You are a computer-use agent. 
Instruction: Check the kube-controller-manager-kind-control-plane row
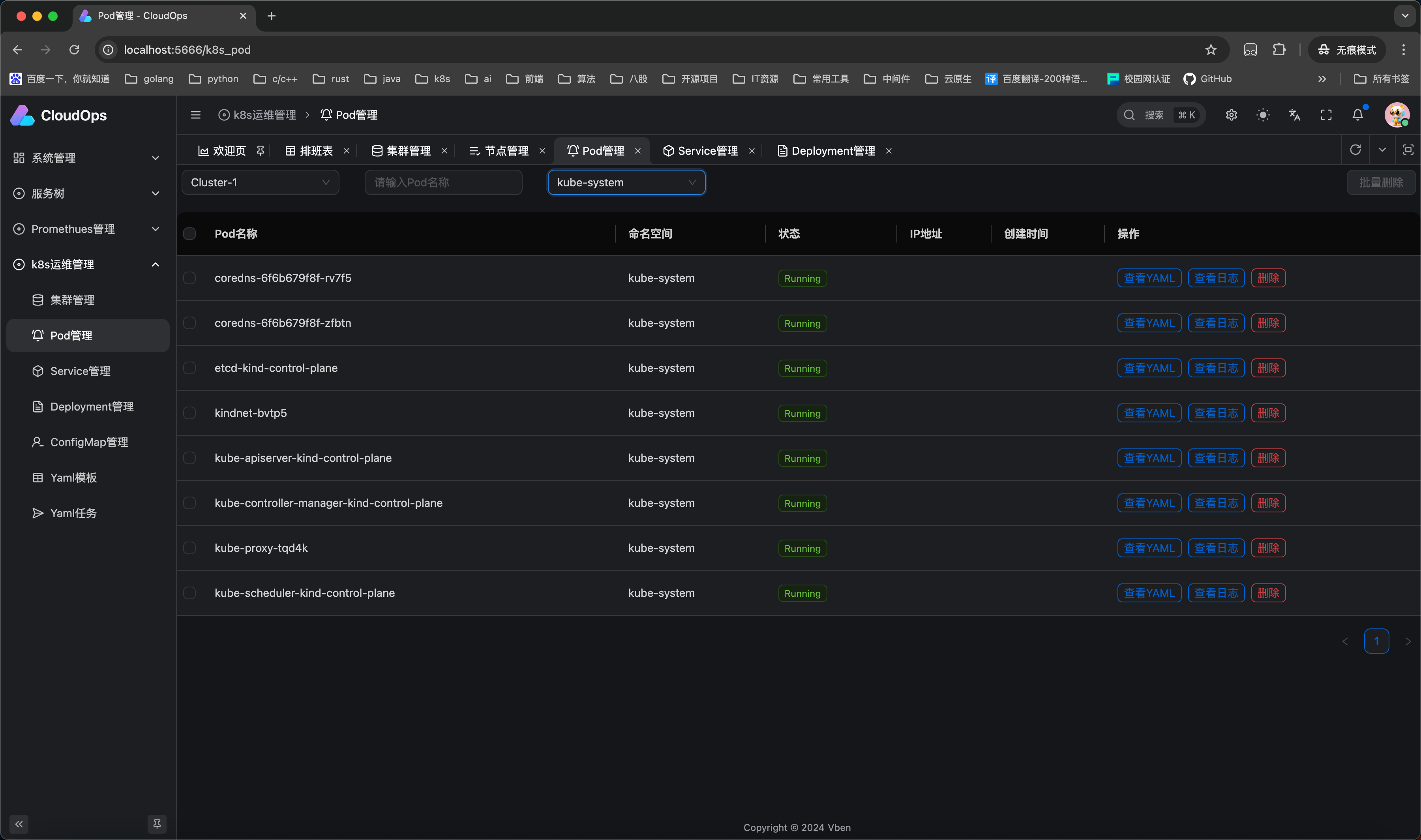coord(189,503)
